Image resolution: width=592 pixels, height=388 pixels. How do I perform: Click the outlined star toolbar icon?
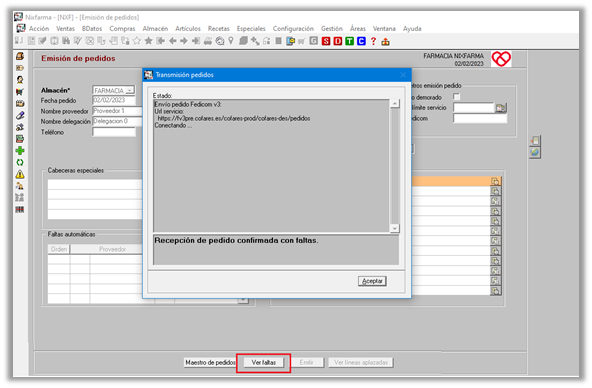137,41
